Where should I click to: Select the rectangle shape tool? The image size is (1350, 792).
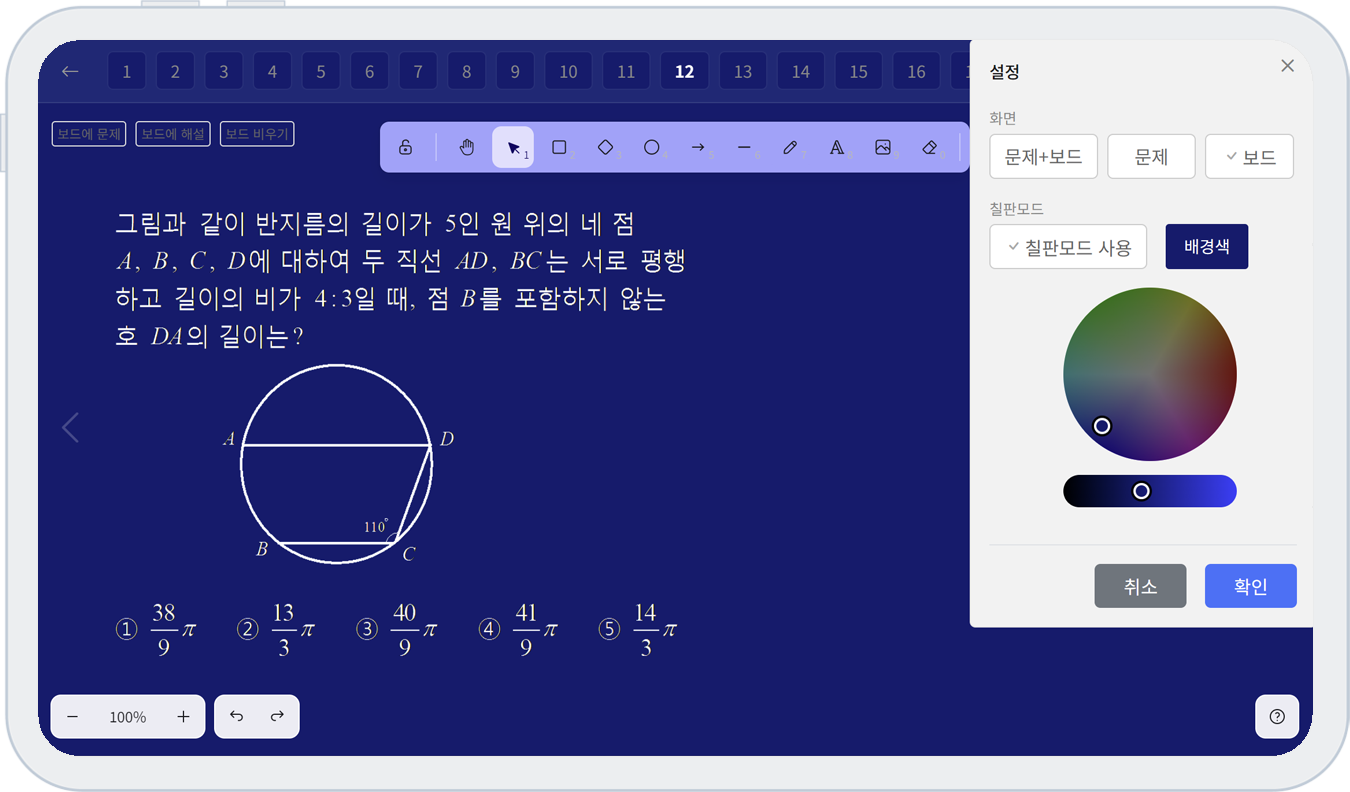(x=560, y=148)
